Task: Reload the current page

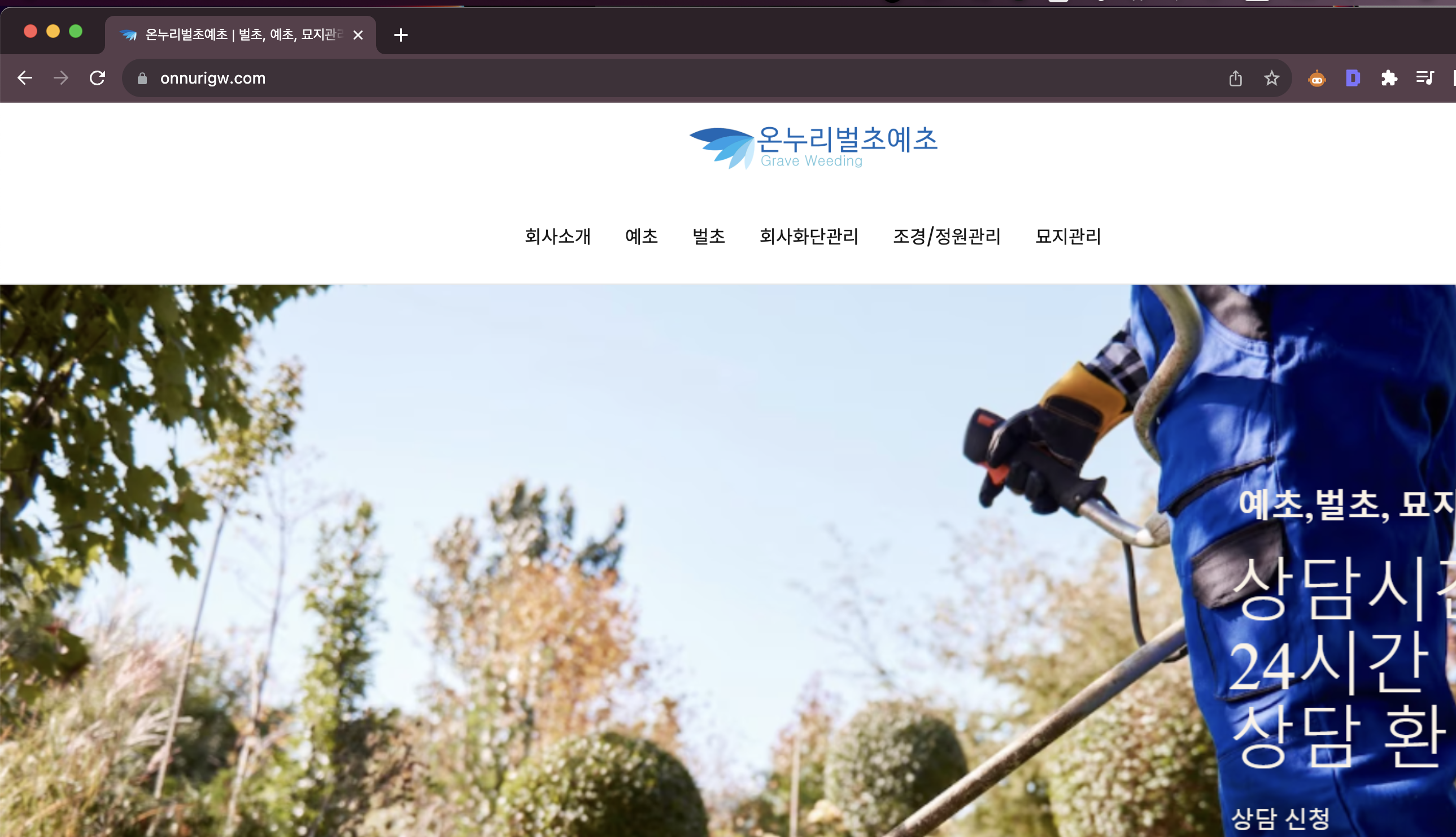Action: coord(97,77)
